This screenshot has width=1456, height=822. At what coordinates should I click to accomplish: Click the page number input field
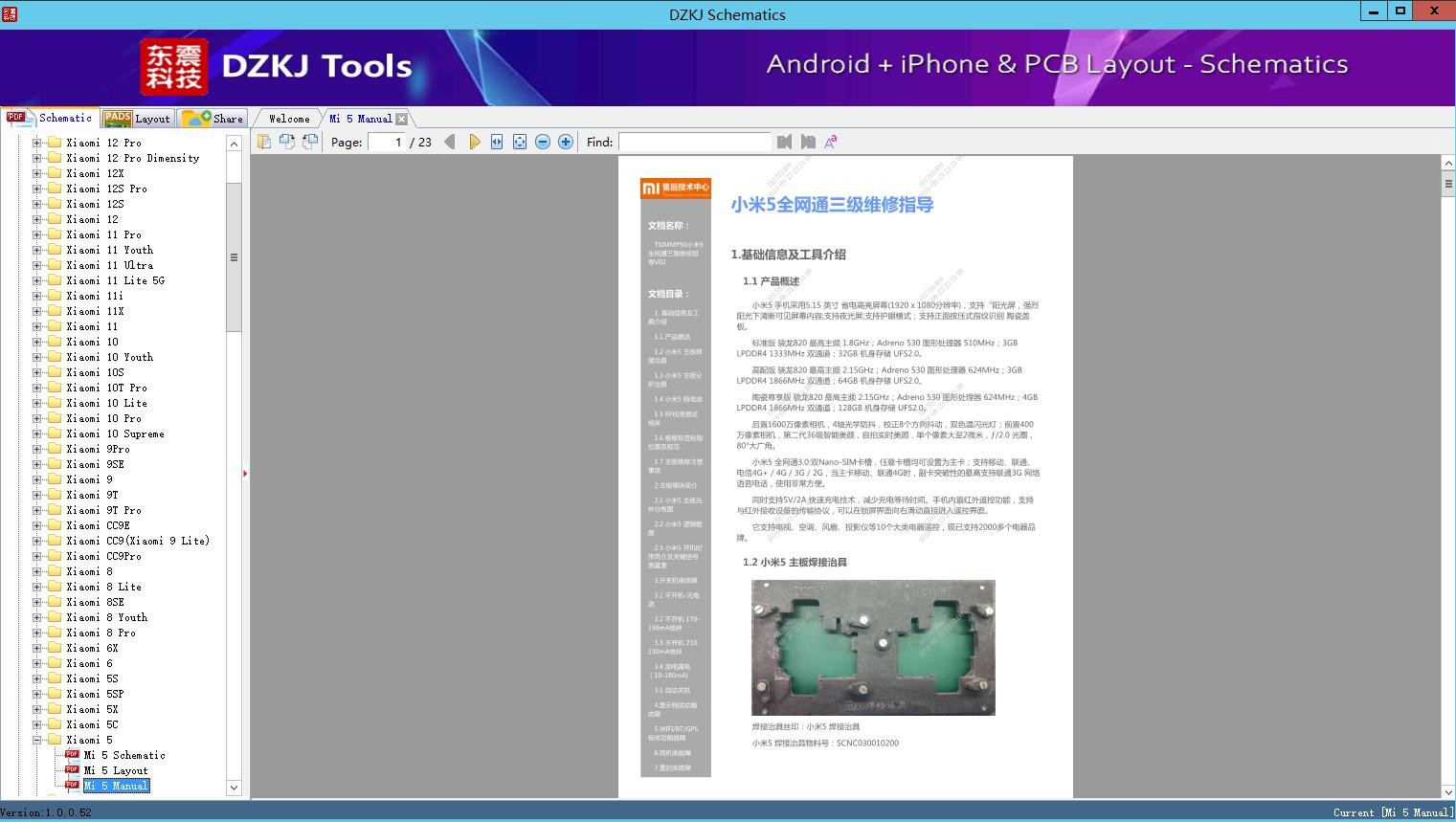pos(386,142)
